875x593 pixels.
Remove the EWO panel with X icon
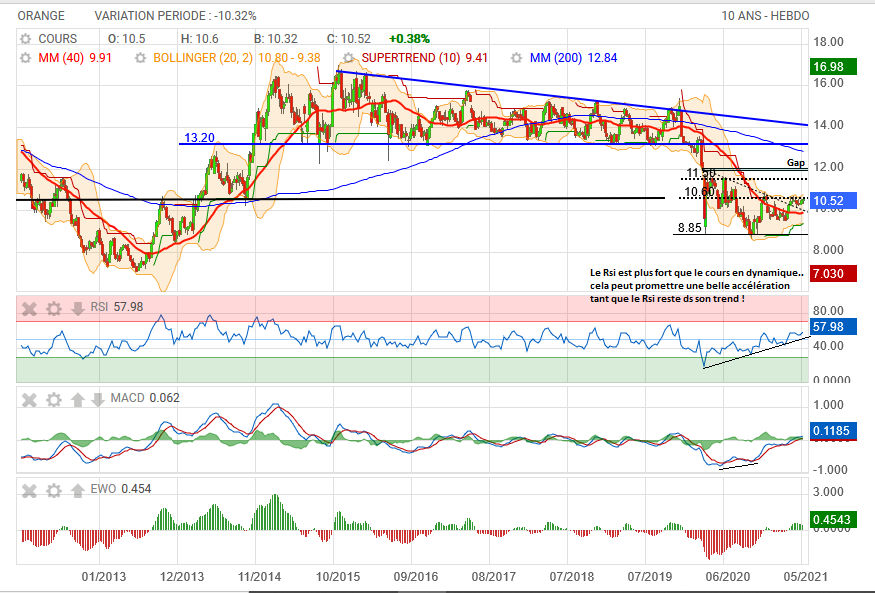[x=29, y=490]
